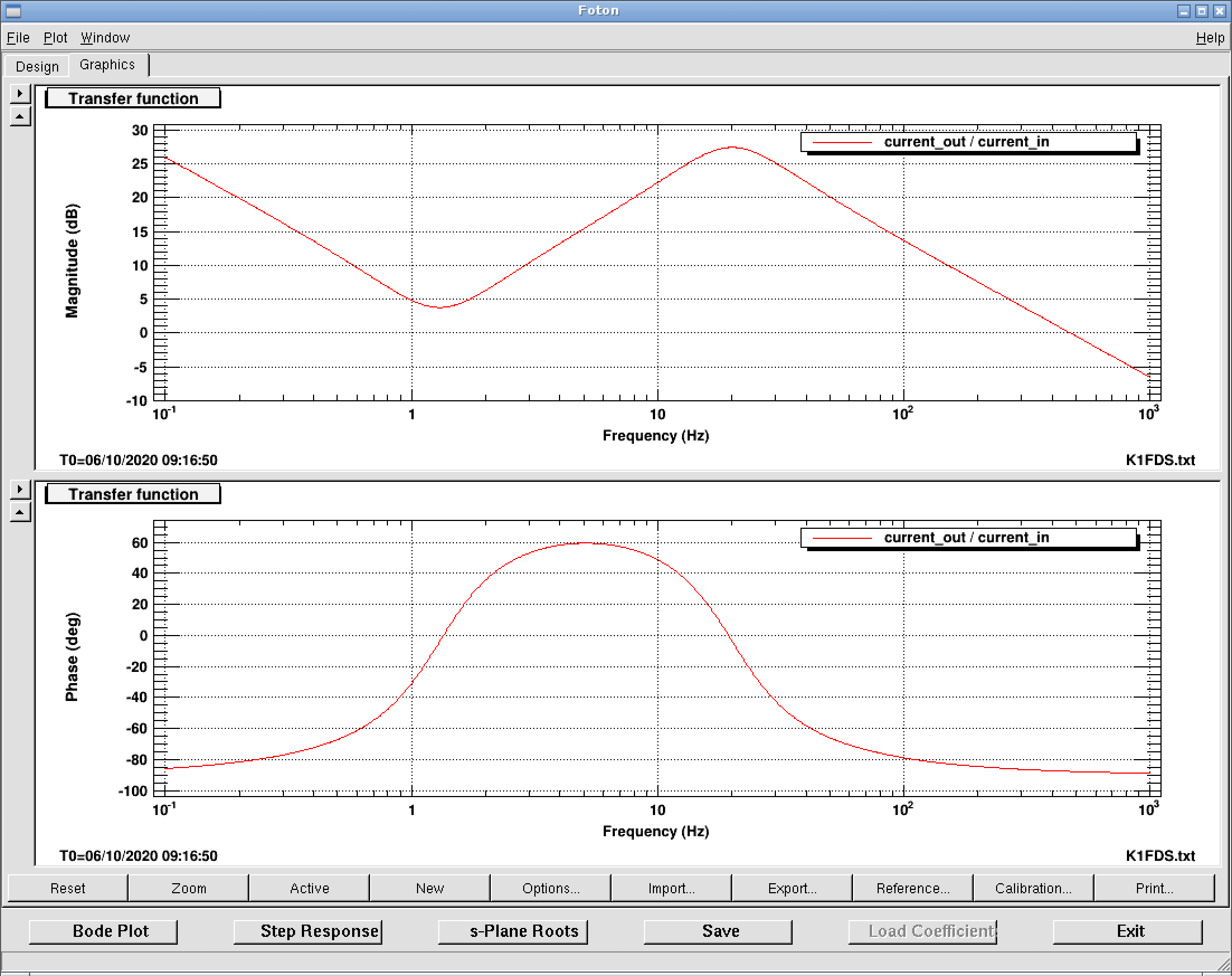Open the Help menu
The width and height of the screenshot is (1232, 976).
click(1210, 37)
